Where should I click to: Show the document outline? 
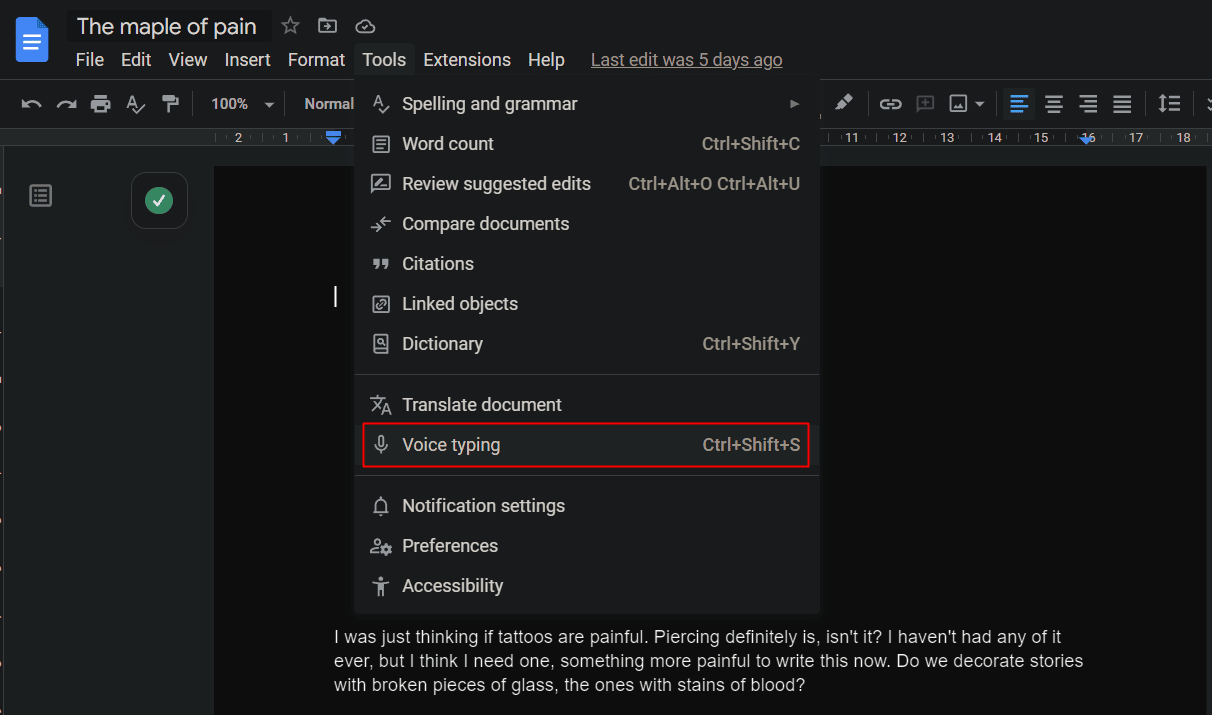coord(41,196)
